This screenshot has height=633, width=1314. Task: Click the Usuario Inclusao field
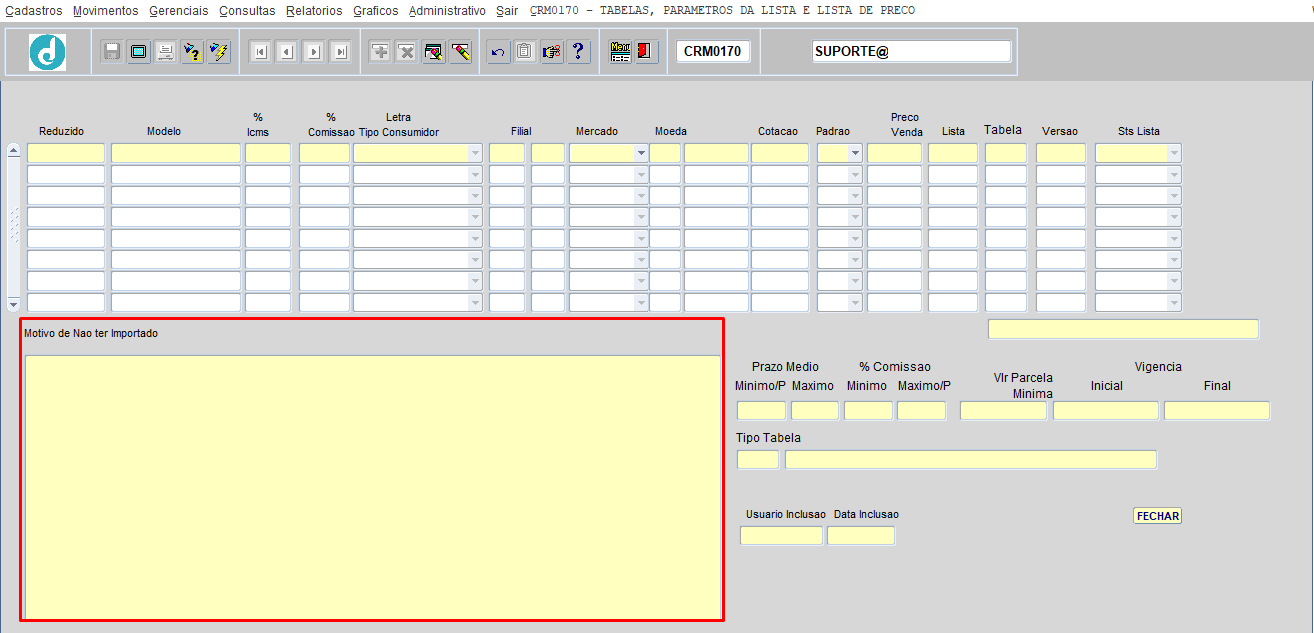781,535
